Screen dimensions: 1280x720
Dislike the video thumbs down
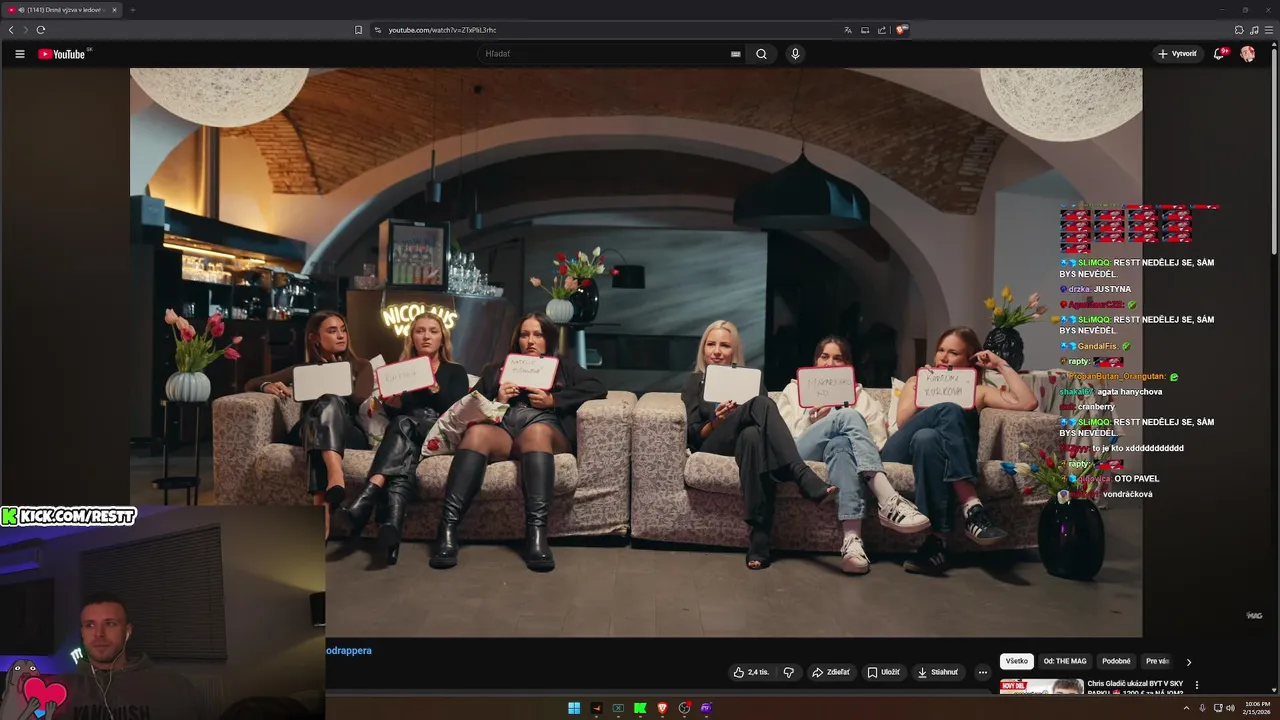coord(788,672)
